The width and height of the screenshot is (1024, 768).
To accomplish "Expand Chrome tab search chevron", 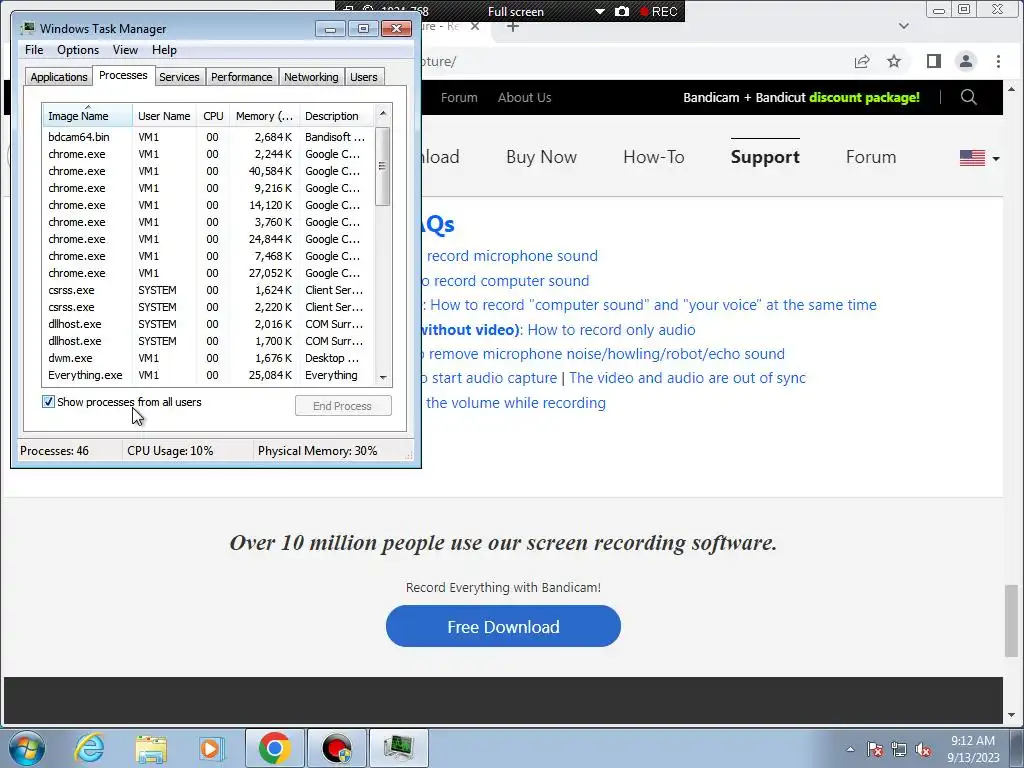I will pos(904,26).
